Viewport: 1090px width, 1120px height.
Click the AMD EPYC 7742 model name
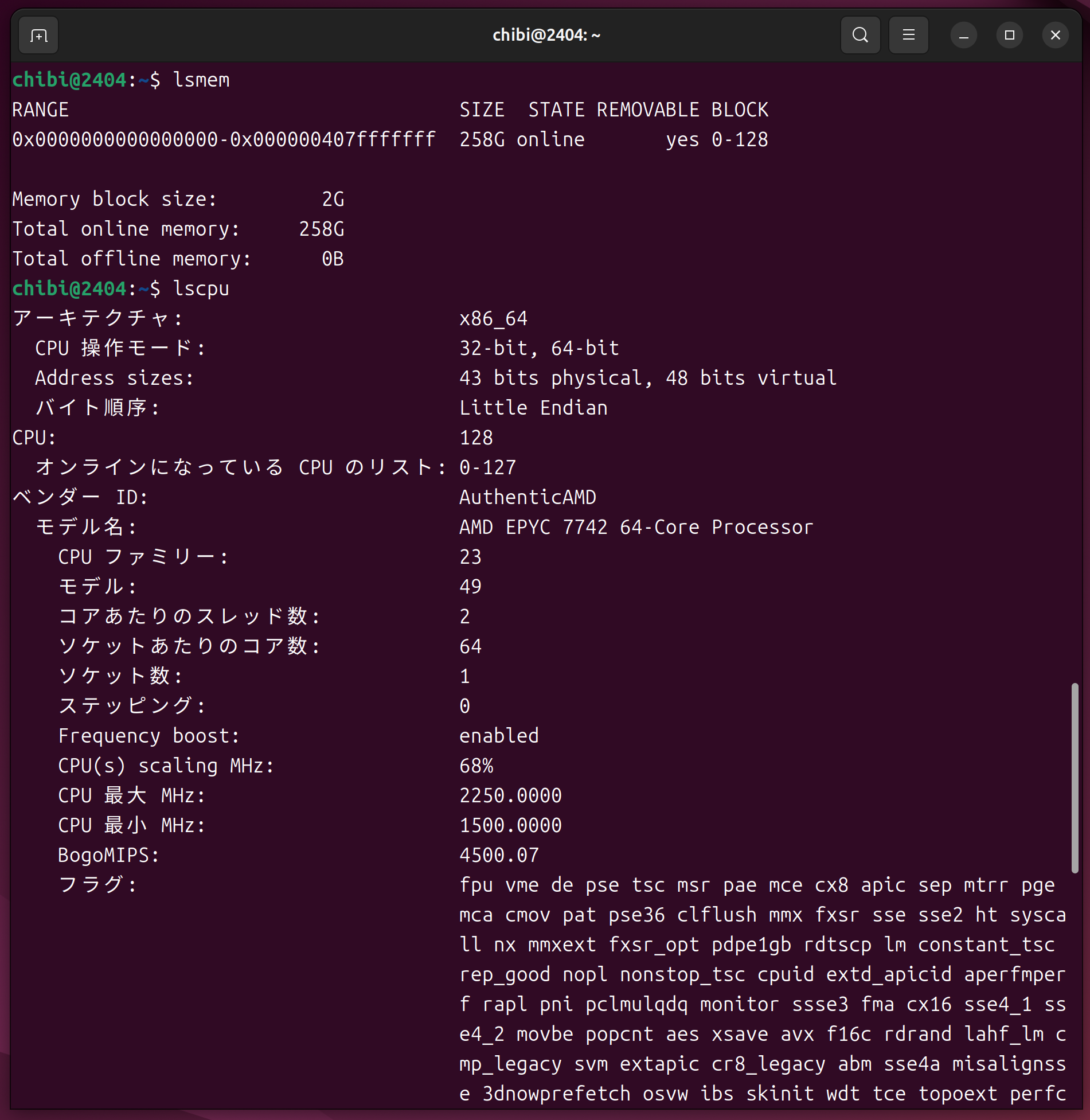coord(636,528)
